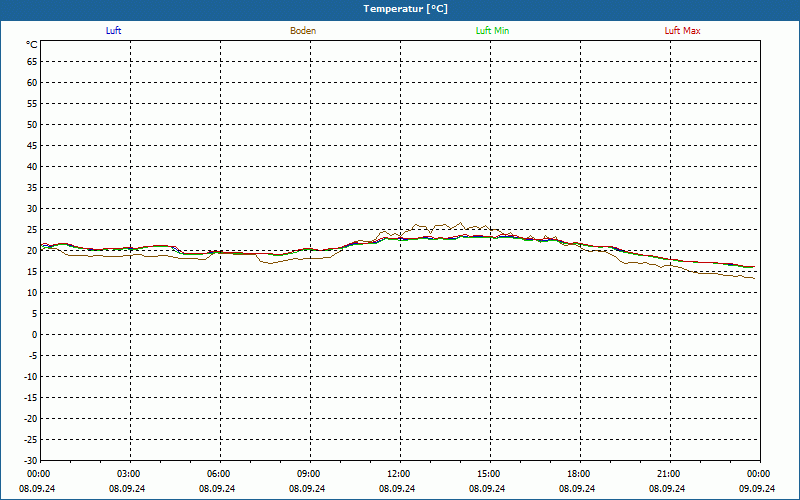Click the 03:00 time axis label
Viewport: 800px width, 500px height.
pos(130,474)
